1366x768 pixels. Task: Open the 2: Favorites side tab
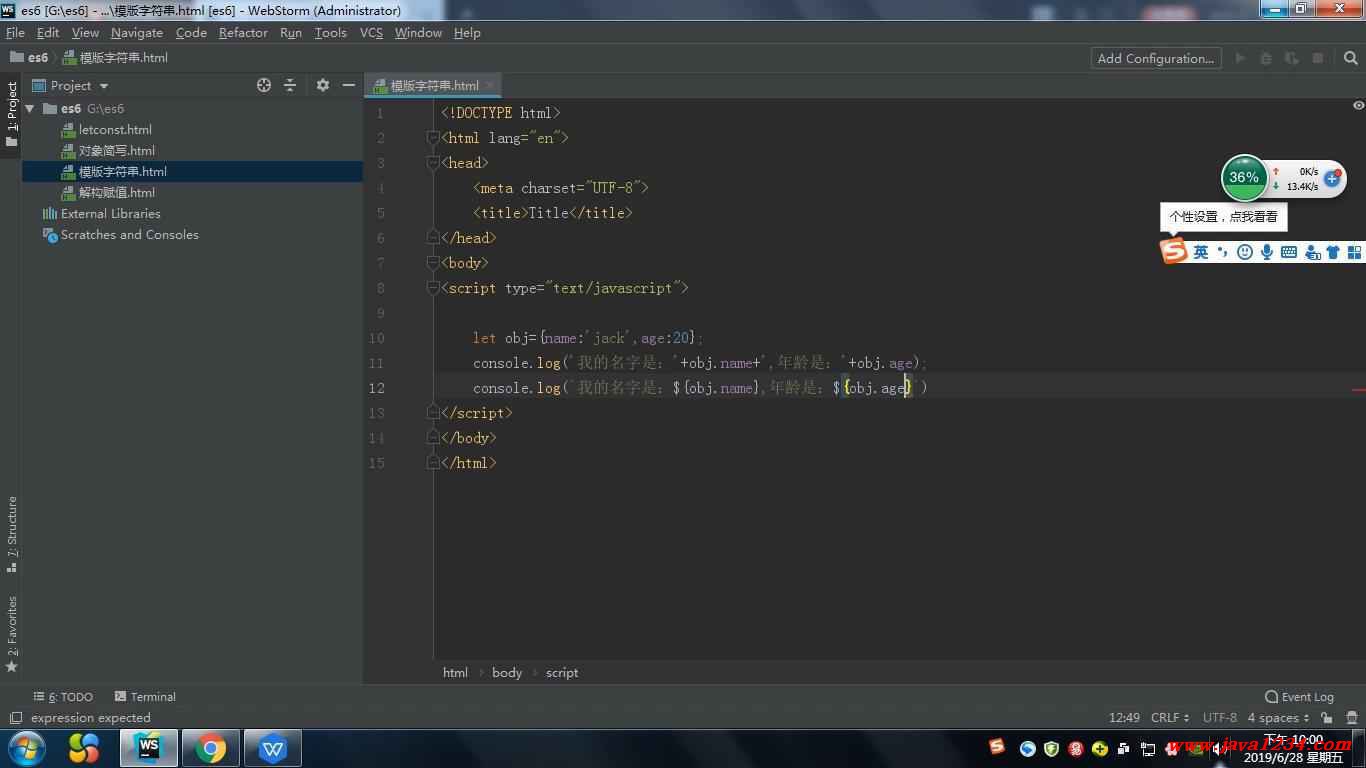12,635
